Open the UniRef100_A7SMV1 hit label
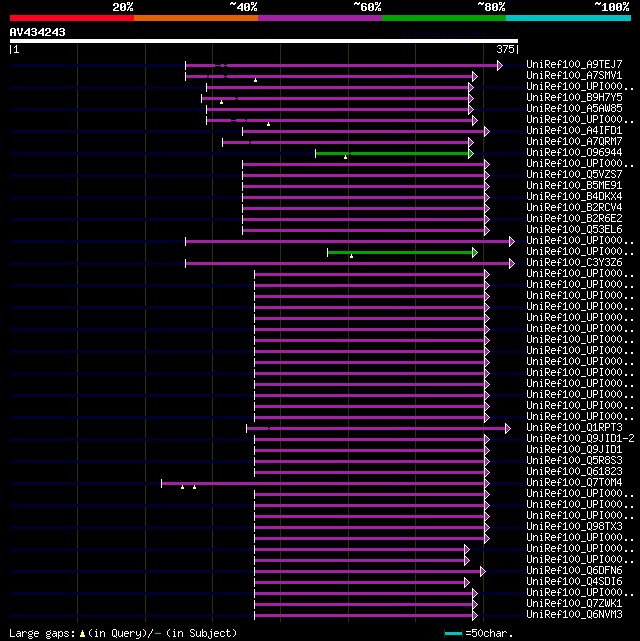 574,75
